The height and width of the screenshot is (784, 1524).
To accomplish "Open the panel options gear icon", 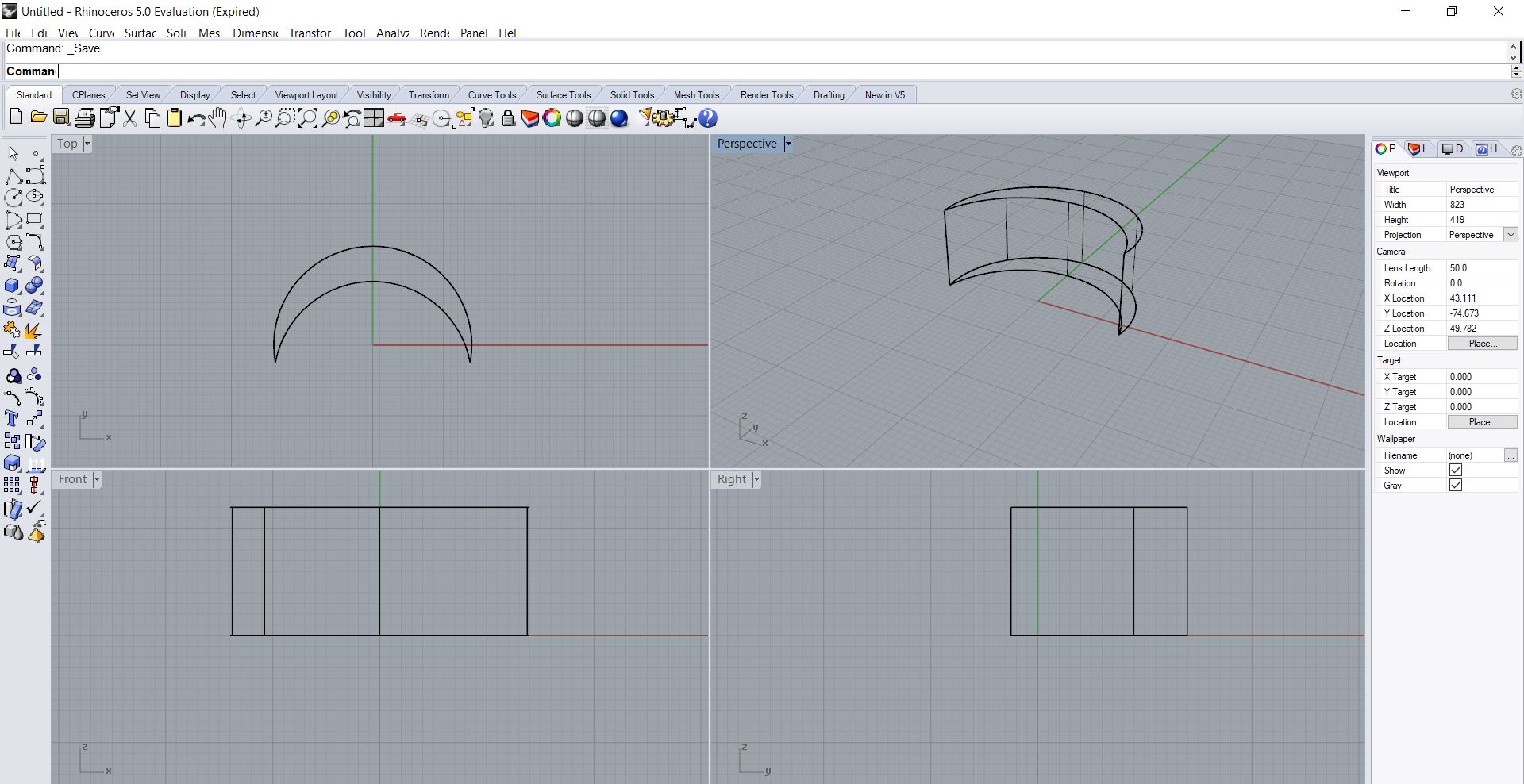I will click(x=1517, y=150).
